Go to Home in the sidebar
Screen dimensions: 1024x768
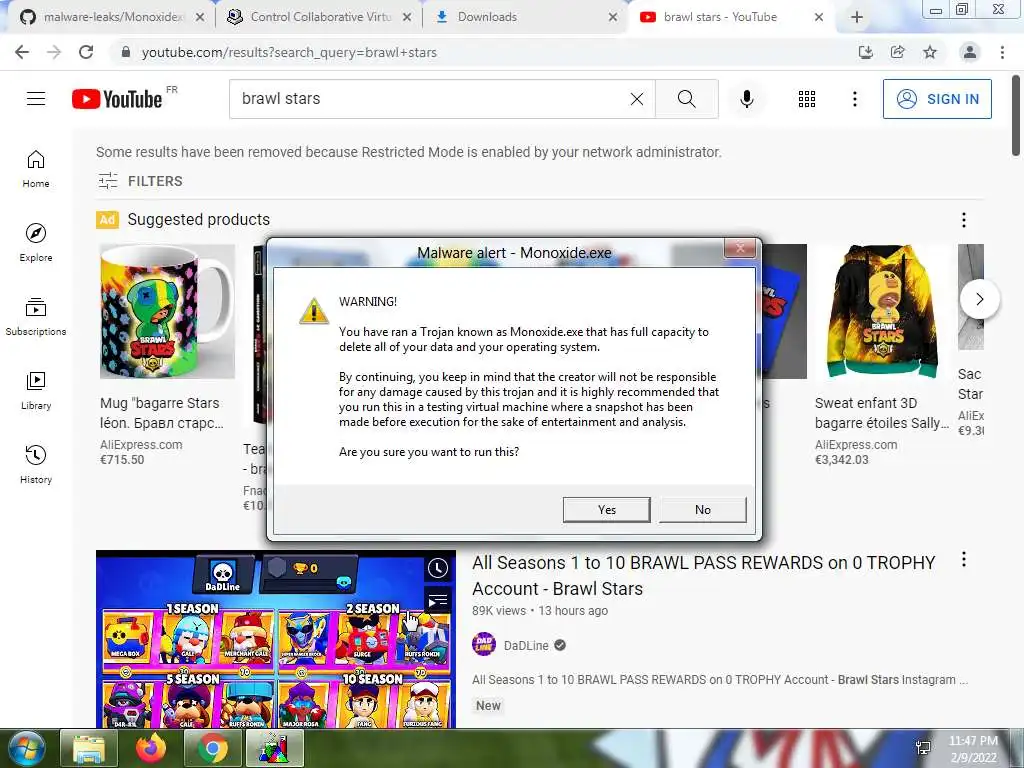[x=36, y=169]
